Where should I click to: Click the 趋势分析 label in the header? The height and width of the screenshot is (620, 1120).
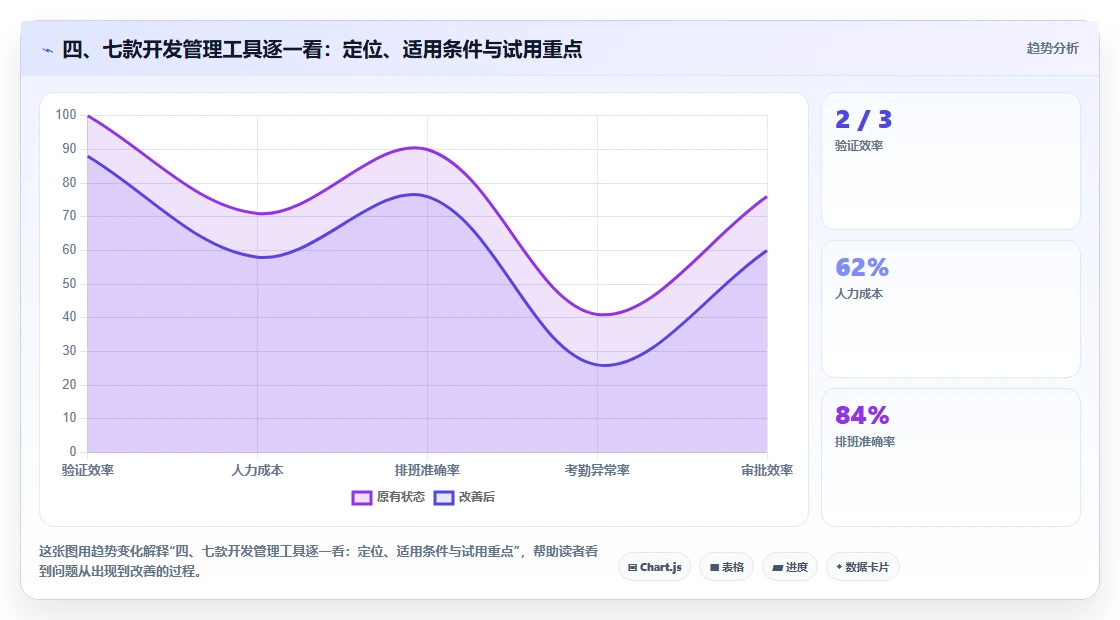pos(1052,48)
